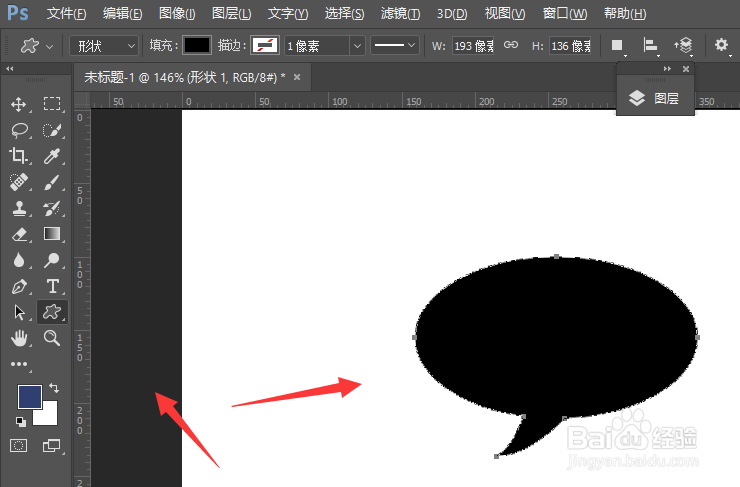
Task: Toggle link between width and height
Action: pos(511,45)
